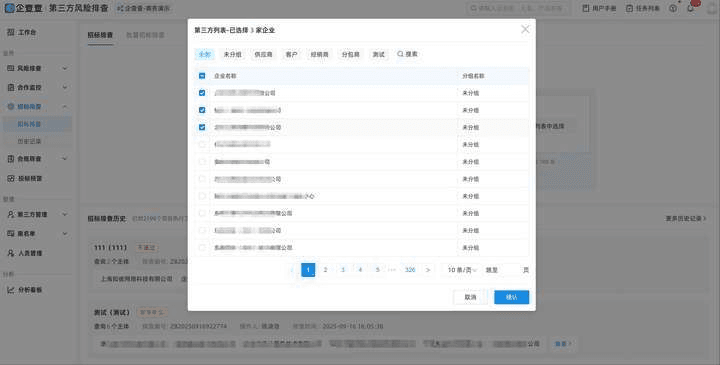720x365 pixels.
Task: Click 确认 to confirm selection
Action: pos(512,297)
